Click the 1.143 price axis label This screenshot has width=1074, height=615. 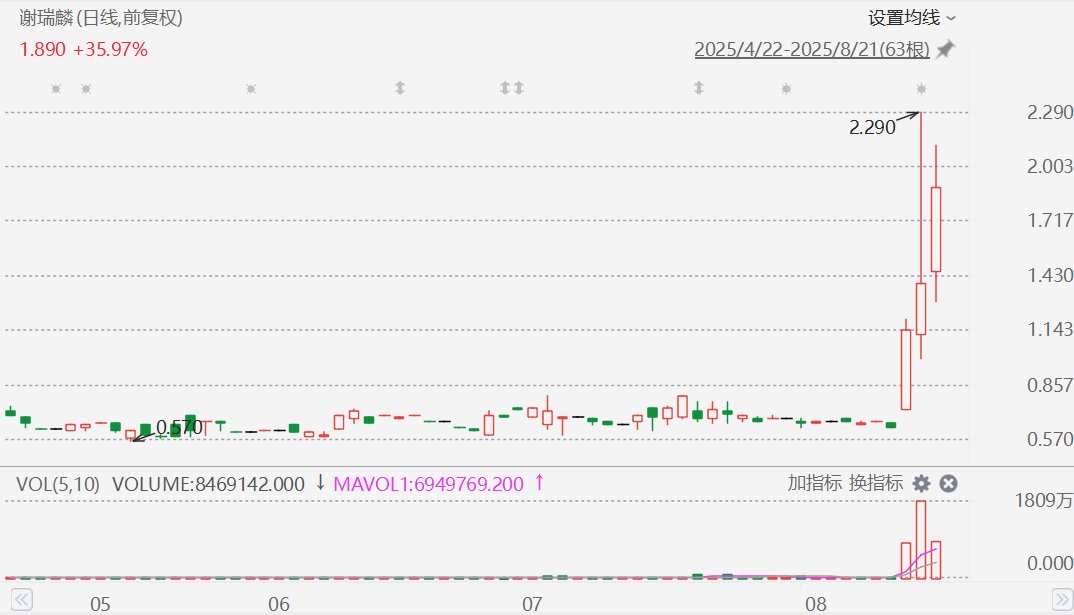1049,329
